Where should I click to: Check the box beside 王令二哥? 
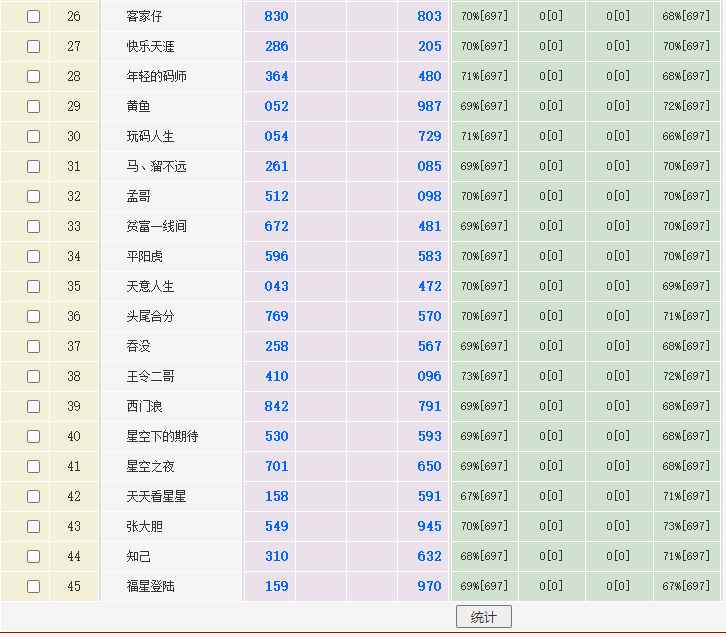(x=33, y=376)
